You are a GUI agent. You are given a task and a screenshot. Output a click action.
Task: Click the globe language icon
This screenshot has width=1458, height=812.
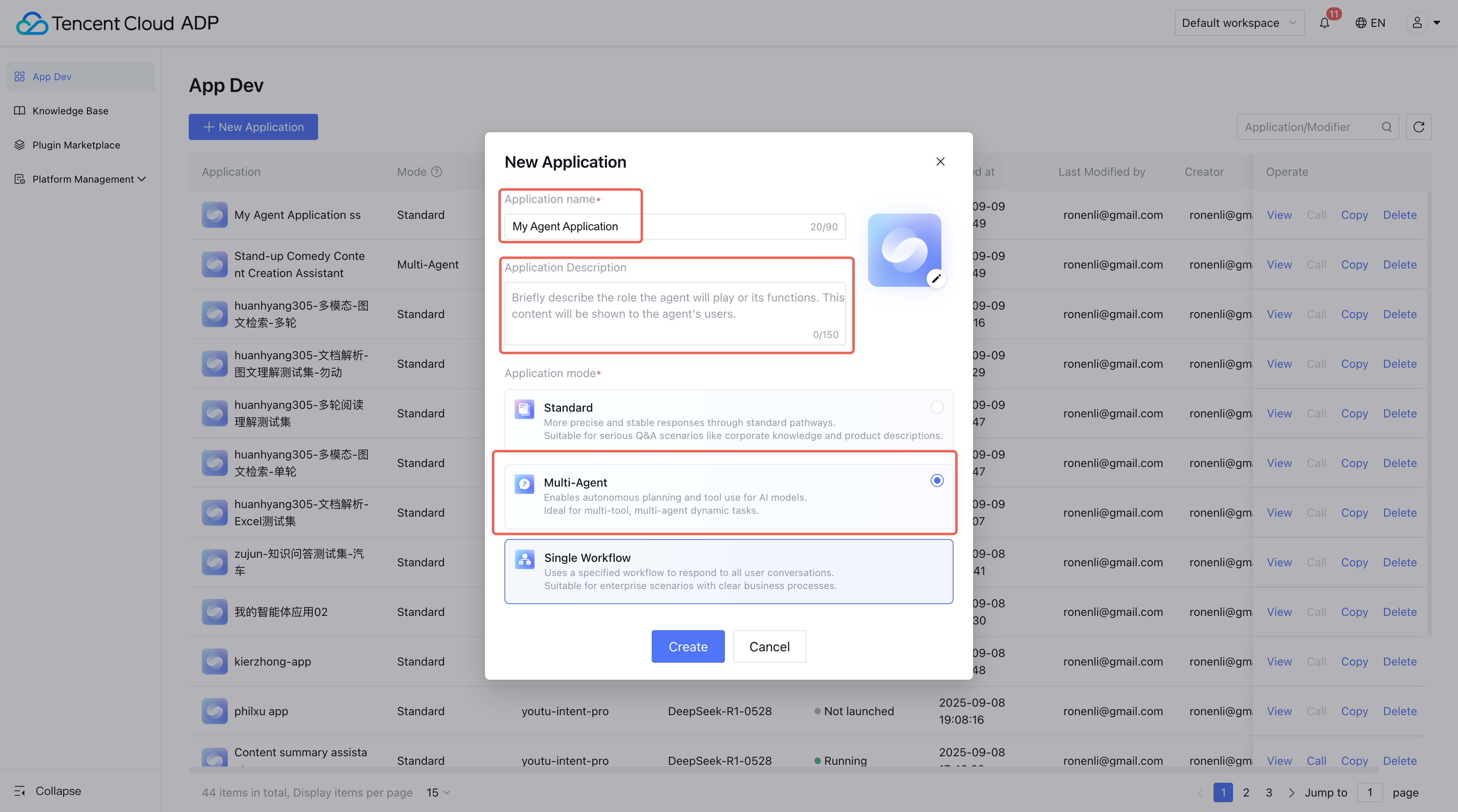point(1361,23)
